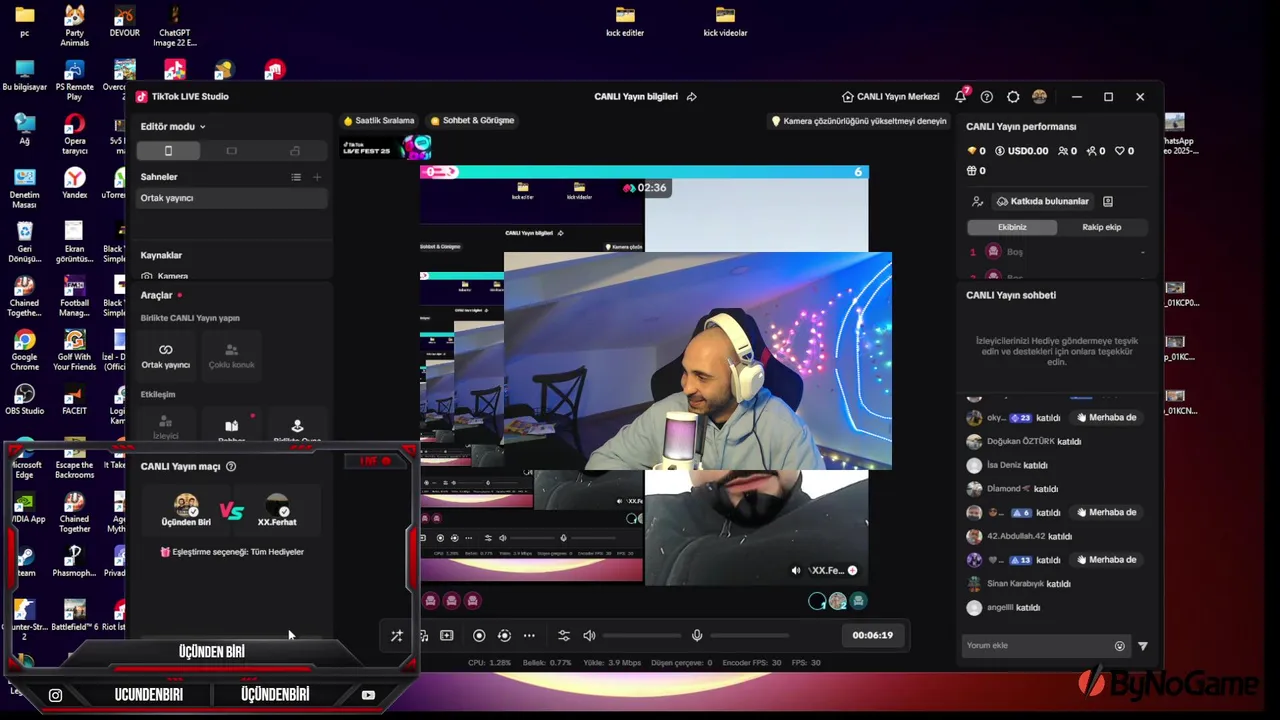Click the 00:06:19 stream timer
This screenshot has width=1280, height=720.
coord(872,635)
